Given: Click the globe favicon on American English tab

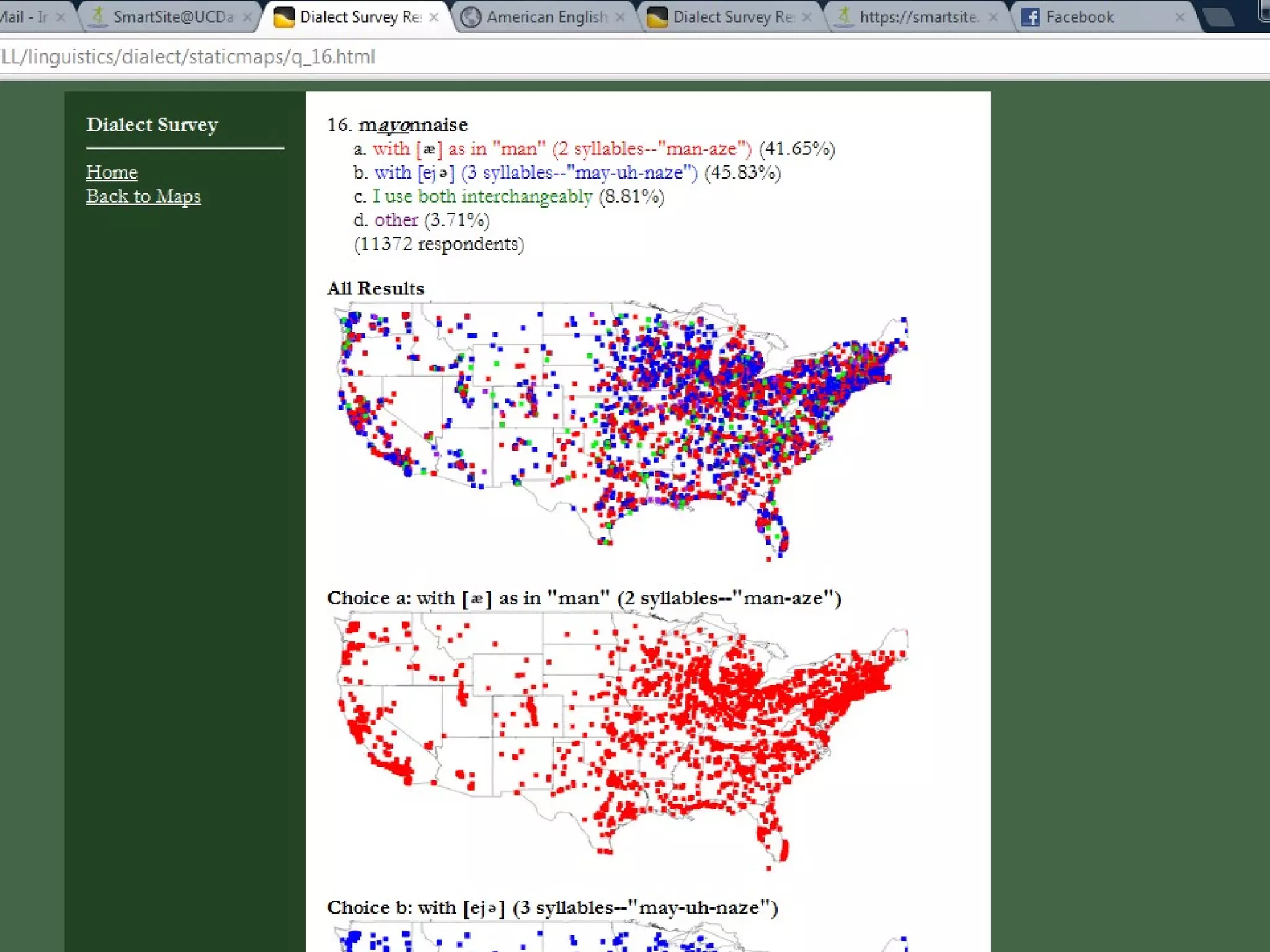Looking at the screenshot, I should 471,17.
